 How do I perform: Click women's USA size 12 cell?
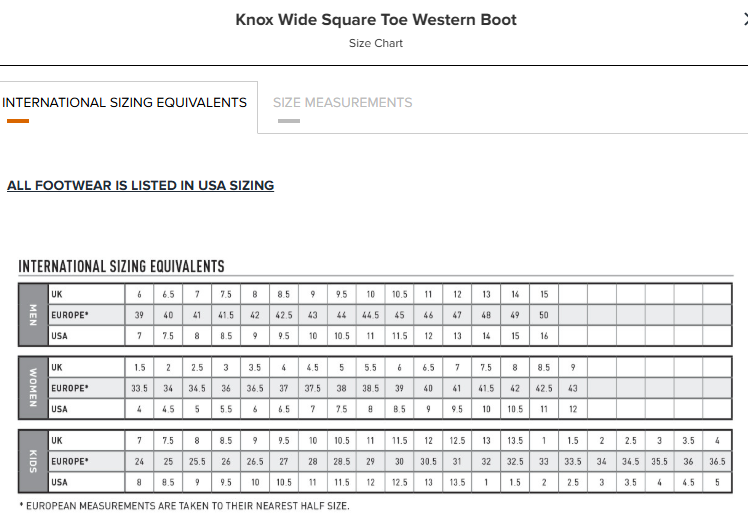point(573,409)
